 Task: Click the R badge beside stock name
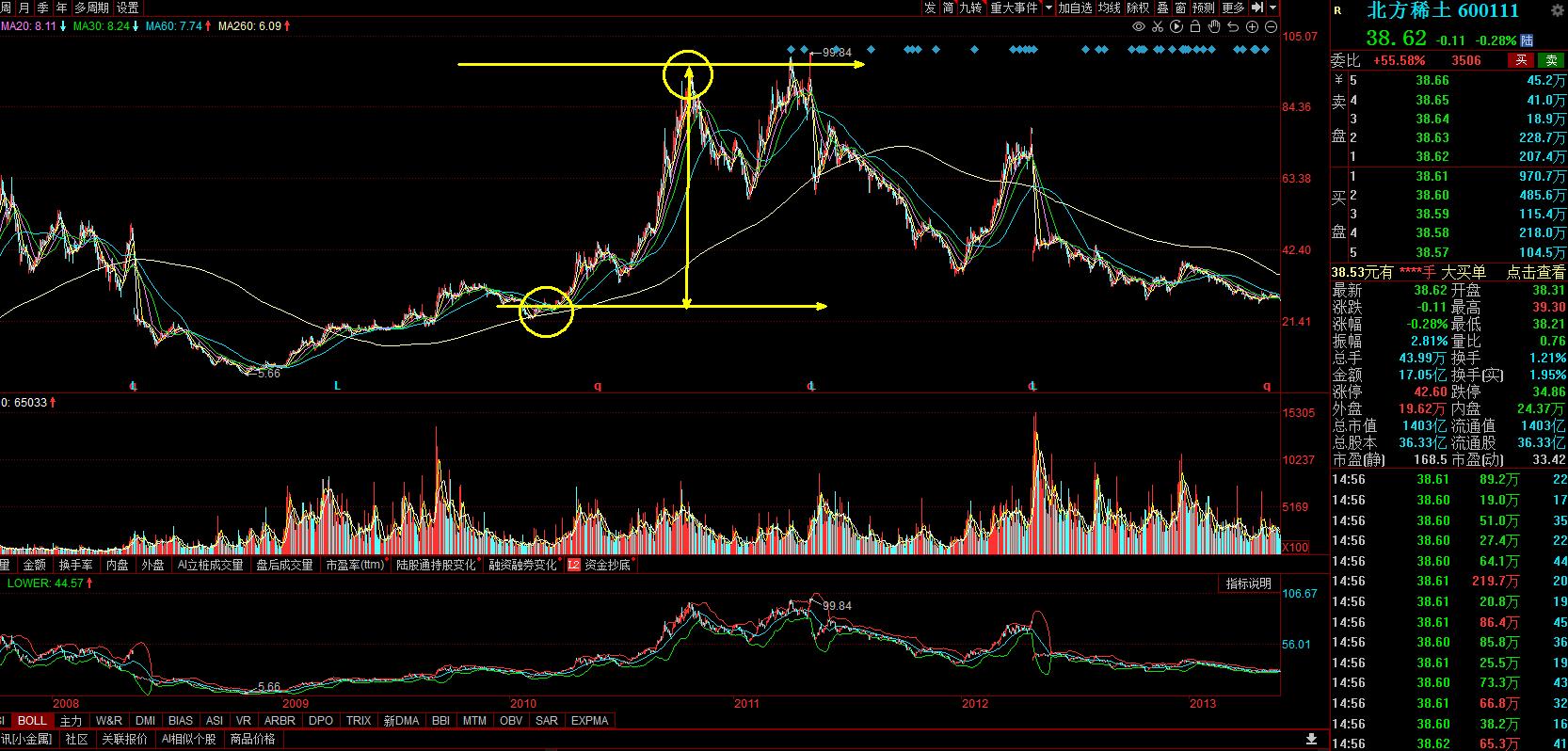point(1337,11)
